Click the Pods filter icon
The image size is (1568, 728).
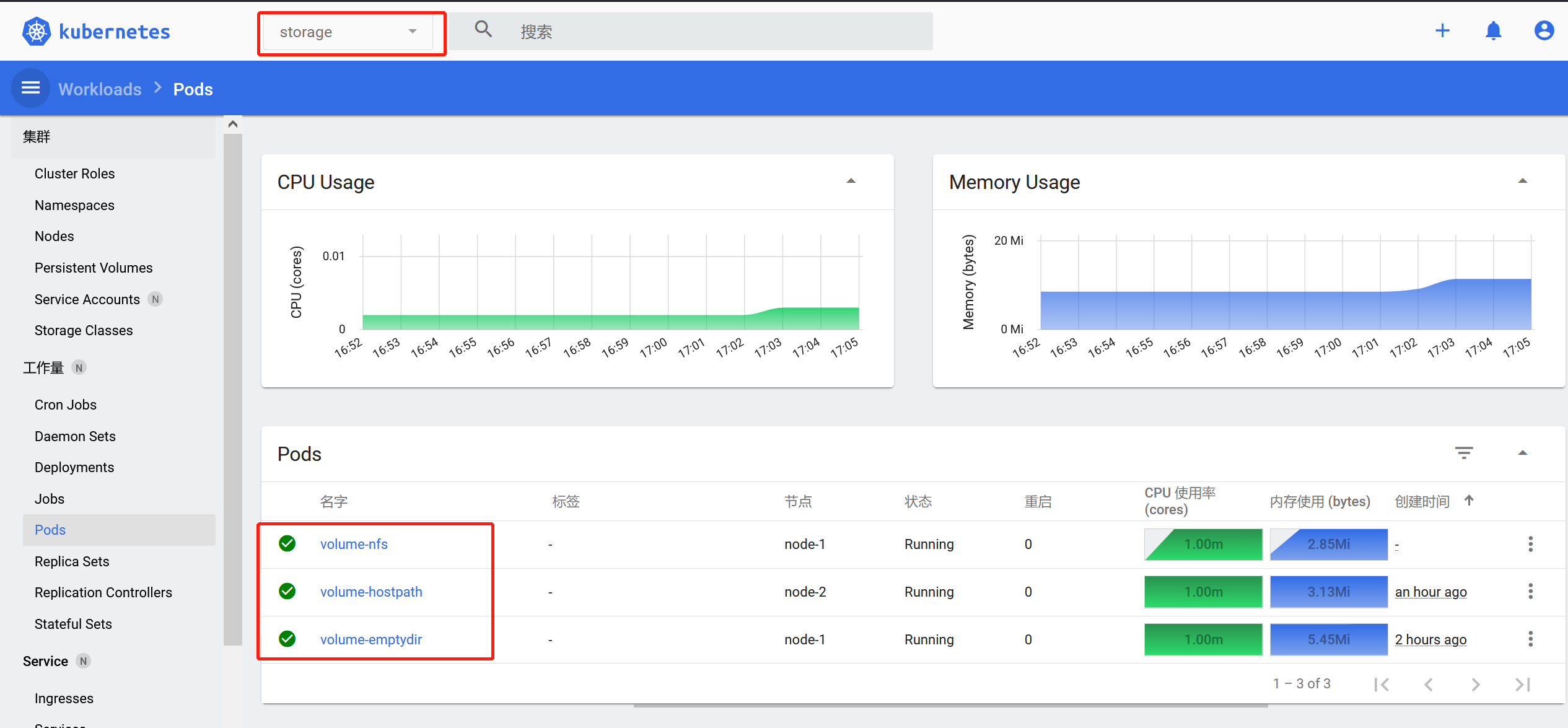[1464, 453]
